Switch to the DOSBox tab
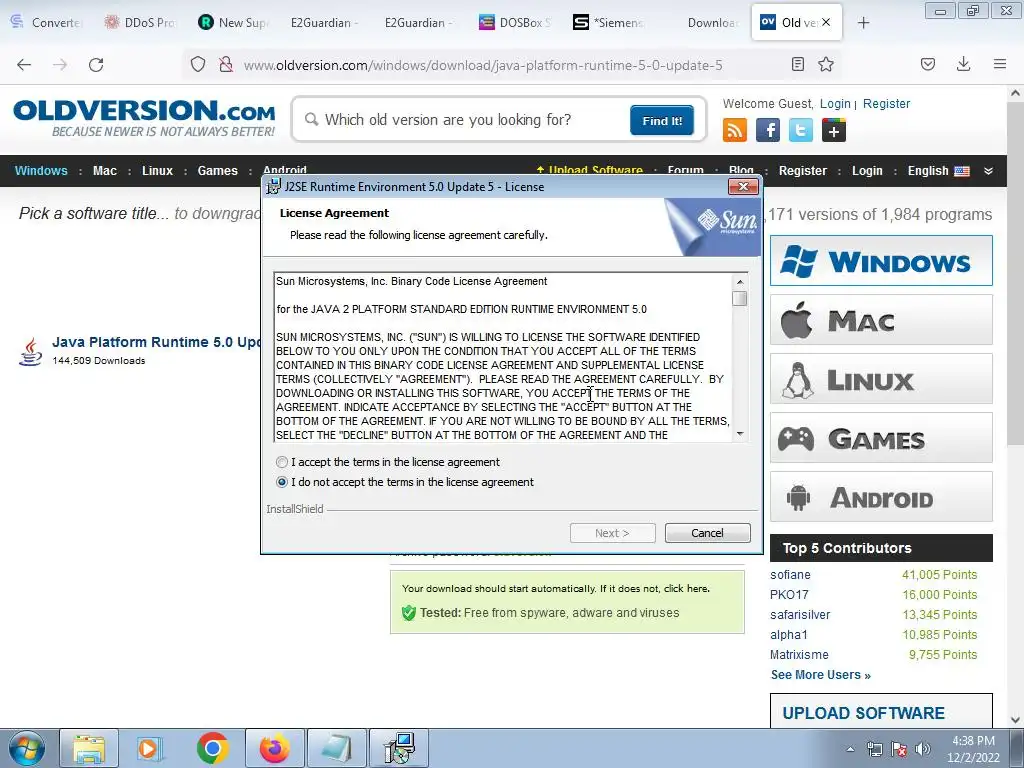The height and width of the screenshot is (768, 1024). click(x=516, y=22)
